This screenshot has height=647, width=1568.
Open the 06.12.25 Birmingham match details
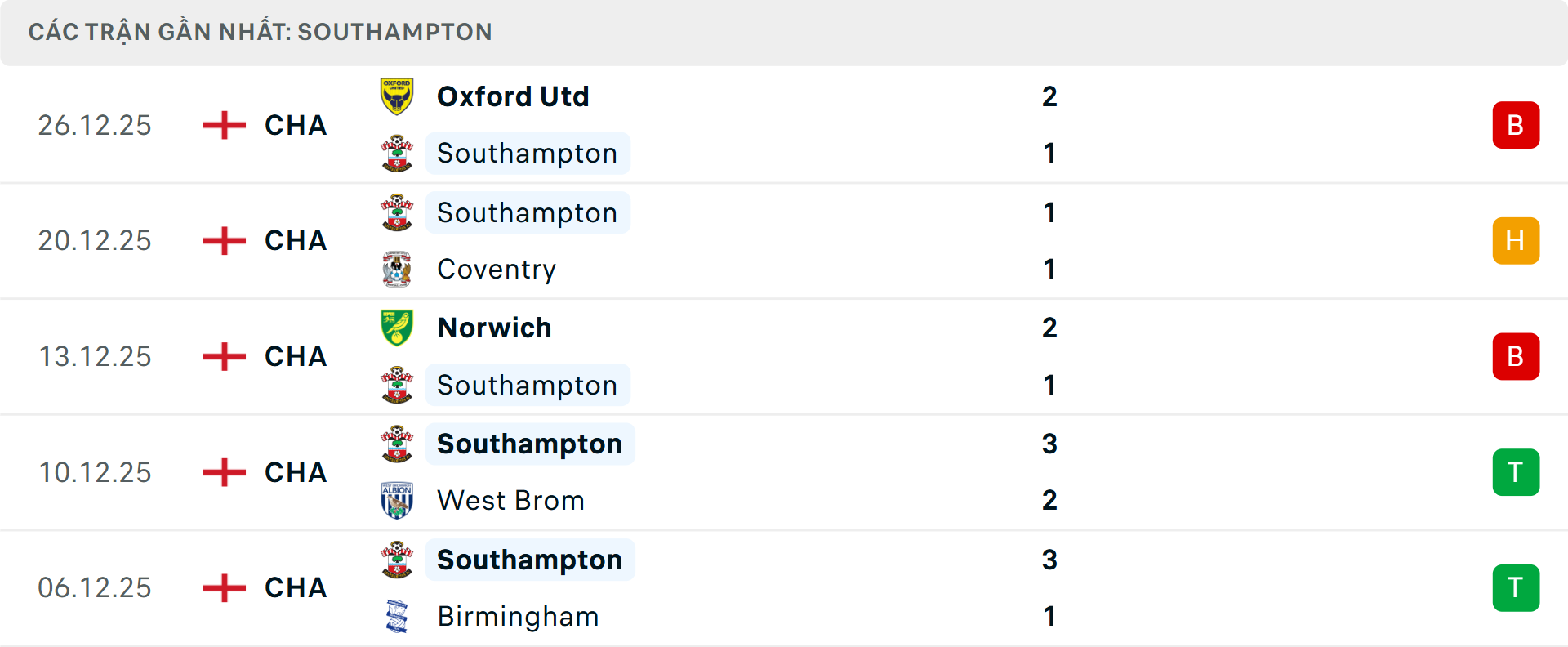pos(94,587)
